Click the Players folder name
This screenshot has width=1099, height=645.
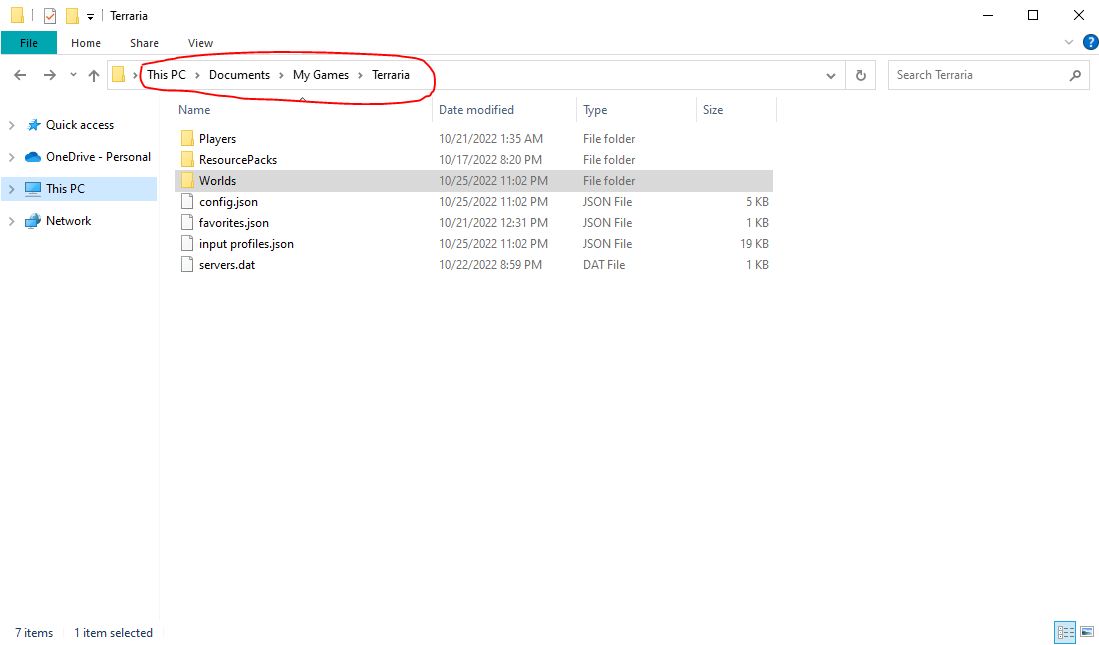tap(217, 139)
